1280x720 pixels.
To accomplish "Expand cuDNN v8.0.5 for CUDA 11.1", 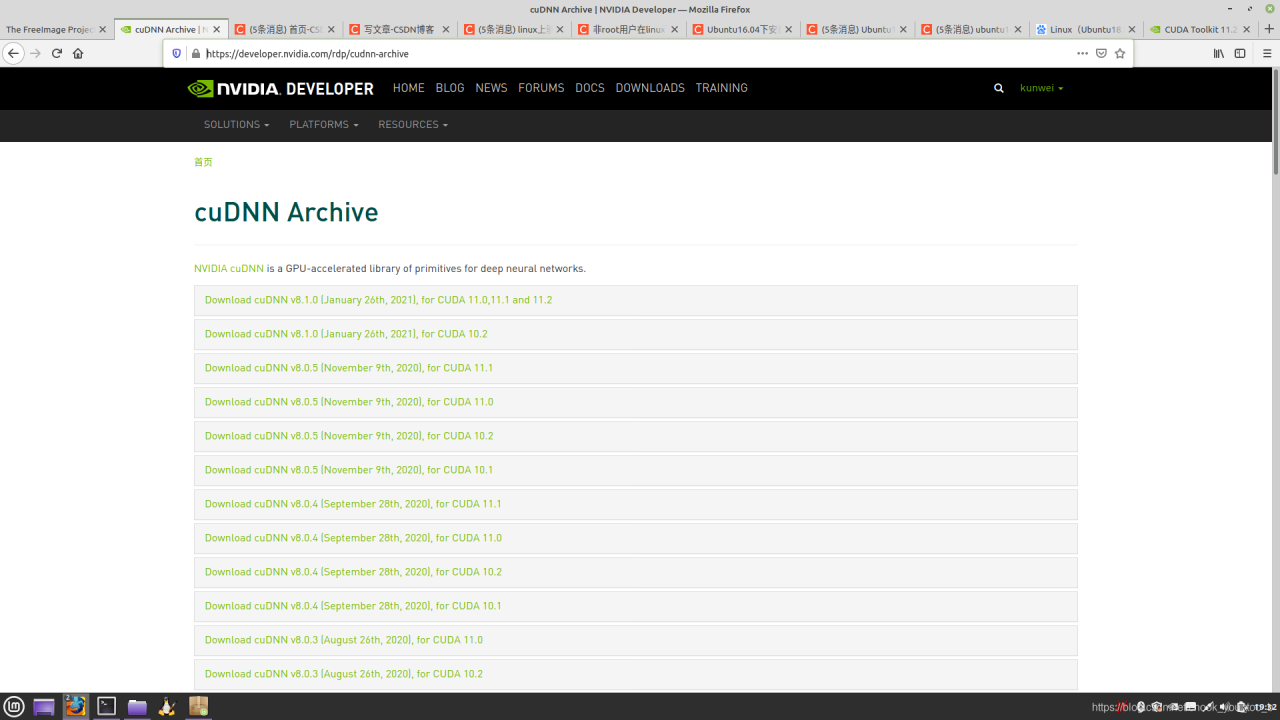I will (x=635, y=368).
